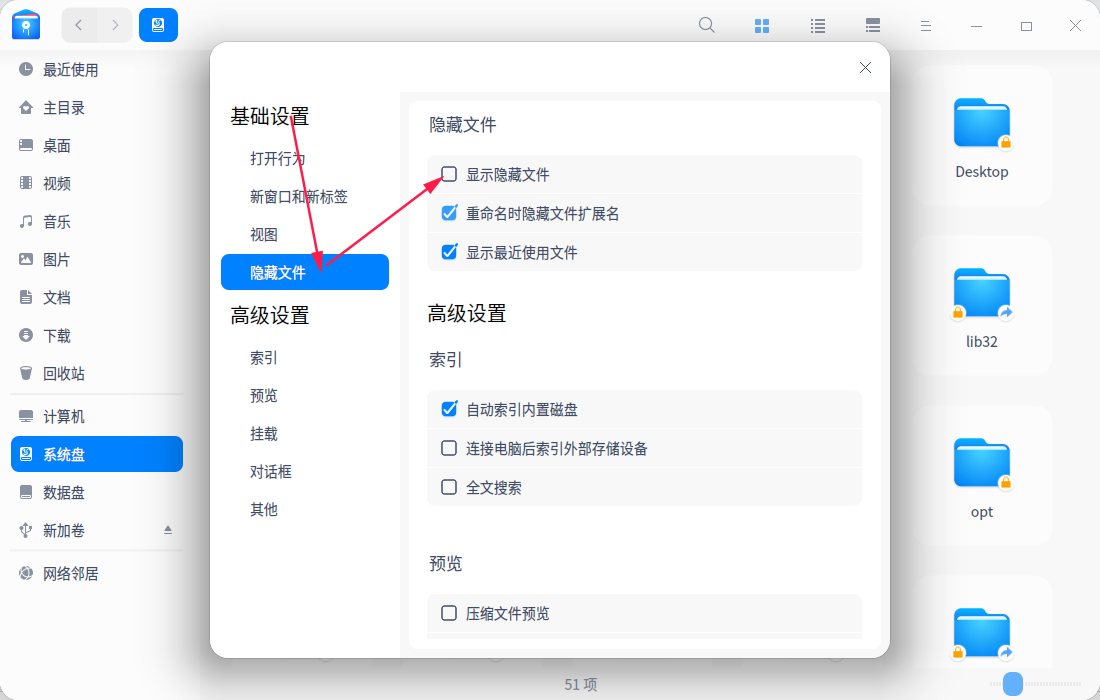Switch to icon grid view
1100x700 pixels.
coord(762,26)
